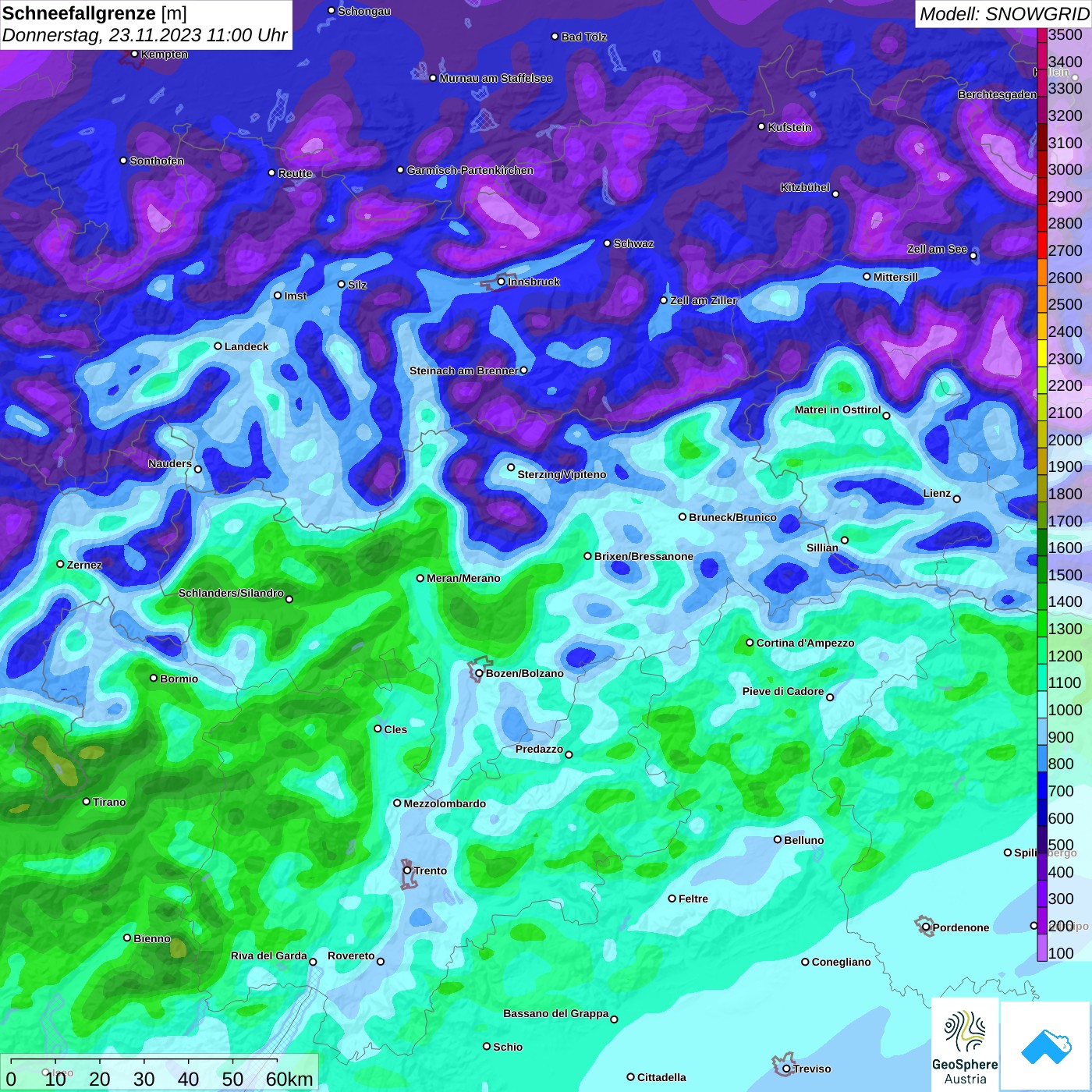Image resolution: width=1092 pixels, height=1092 pixels.
Task: Click the blue cloud logo icon
Action: [x=1045, y=1046]
